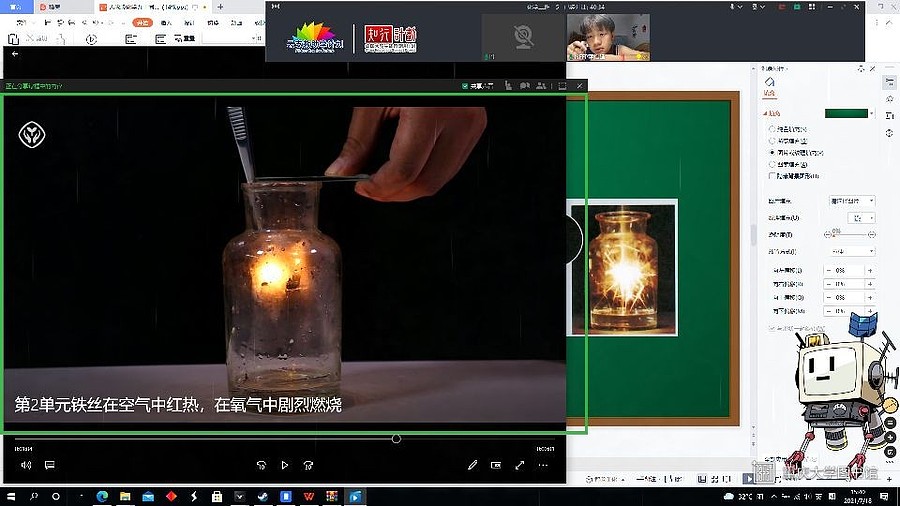900x506 pixels.
Task: Click the fast-forward button in video player
Action: tap(308, 465)
